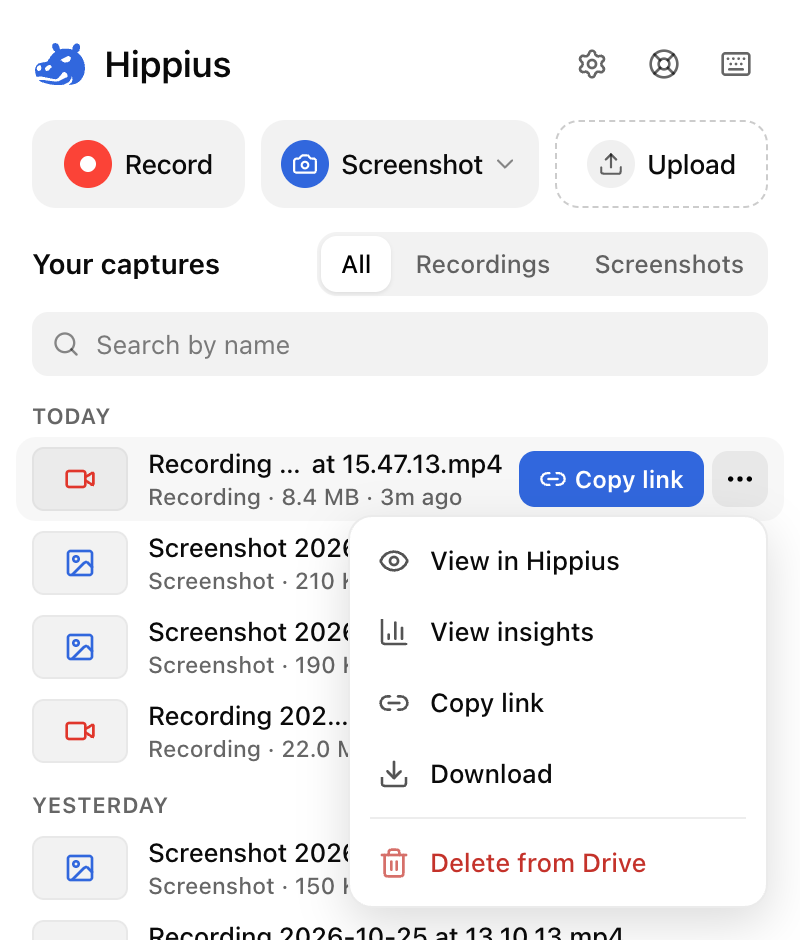Click 'Recording · 22.0' details text
This screenshot has width=800, height=940.
249,749
